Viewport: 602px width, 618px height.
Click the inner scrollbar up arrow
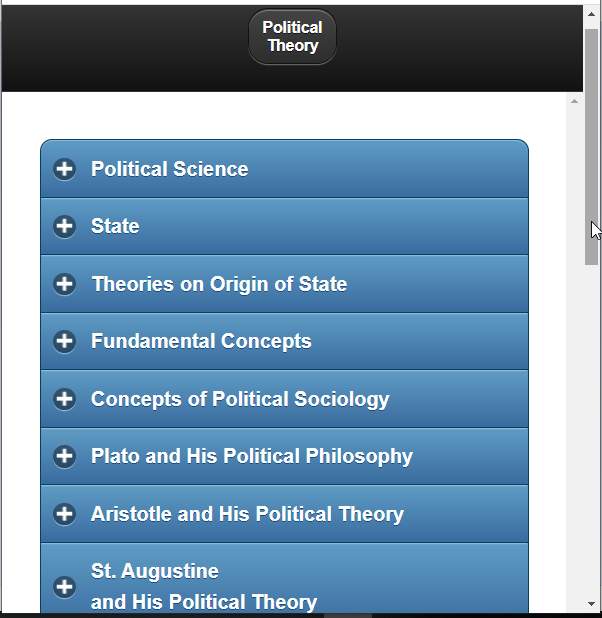pos(575,101)
